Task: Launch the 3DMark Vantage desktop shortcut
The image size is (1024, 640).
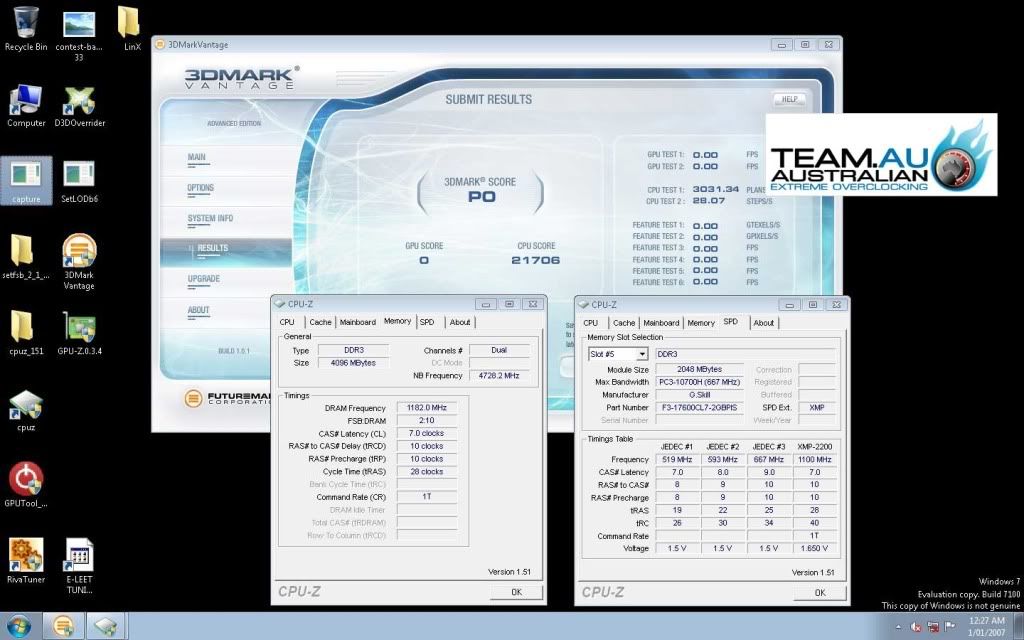Action: point(79,261)
